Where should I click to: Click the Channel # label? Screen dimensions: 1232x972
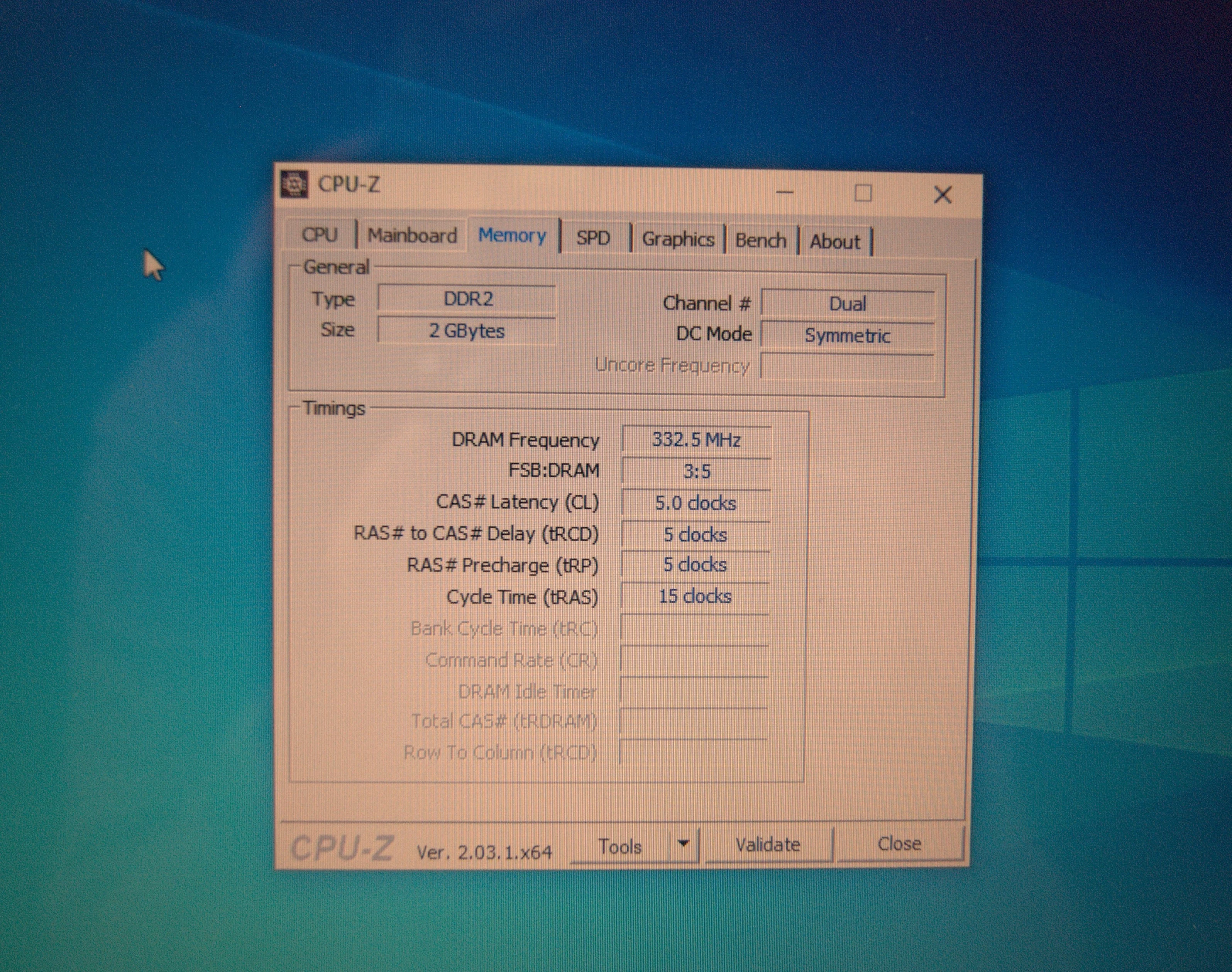(x=707, y=303)
